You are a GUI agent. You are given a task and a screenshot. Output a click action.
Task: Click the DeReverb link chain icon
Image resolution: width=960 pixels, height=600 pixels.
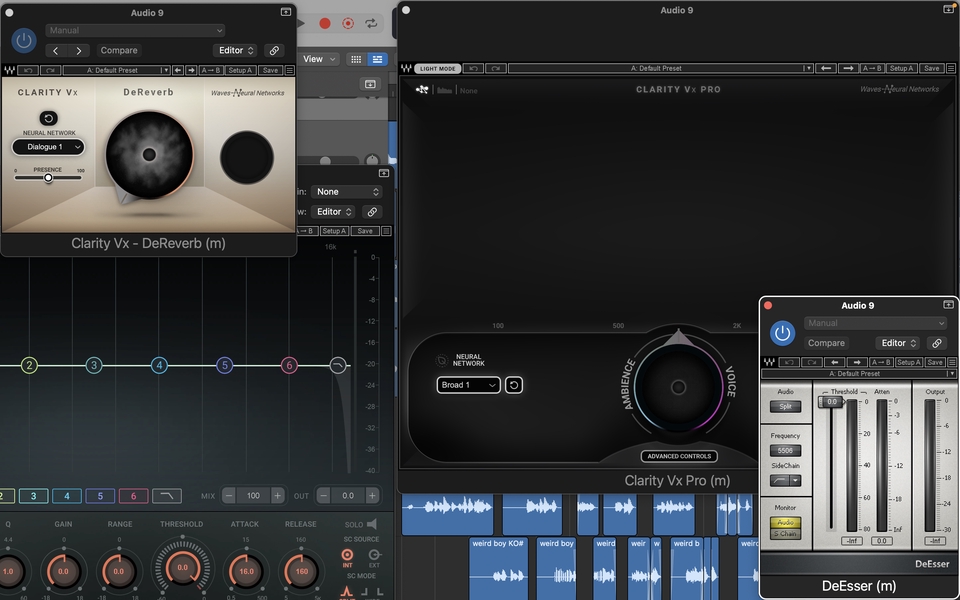(274, 50)
